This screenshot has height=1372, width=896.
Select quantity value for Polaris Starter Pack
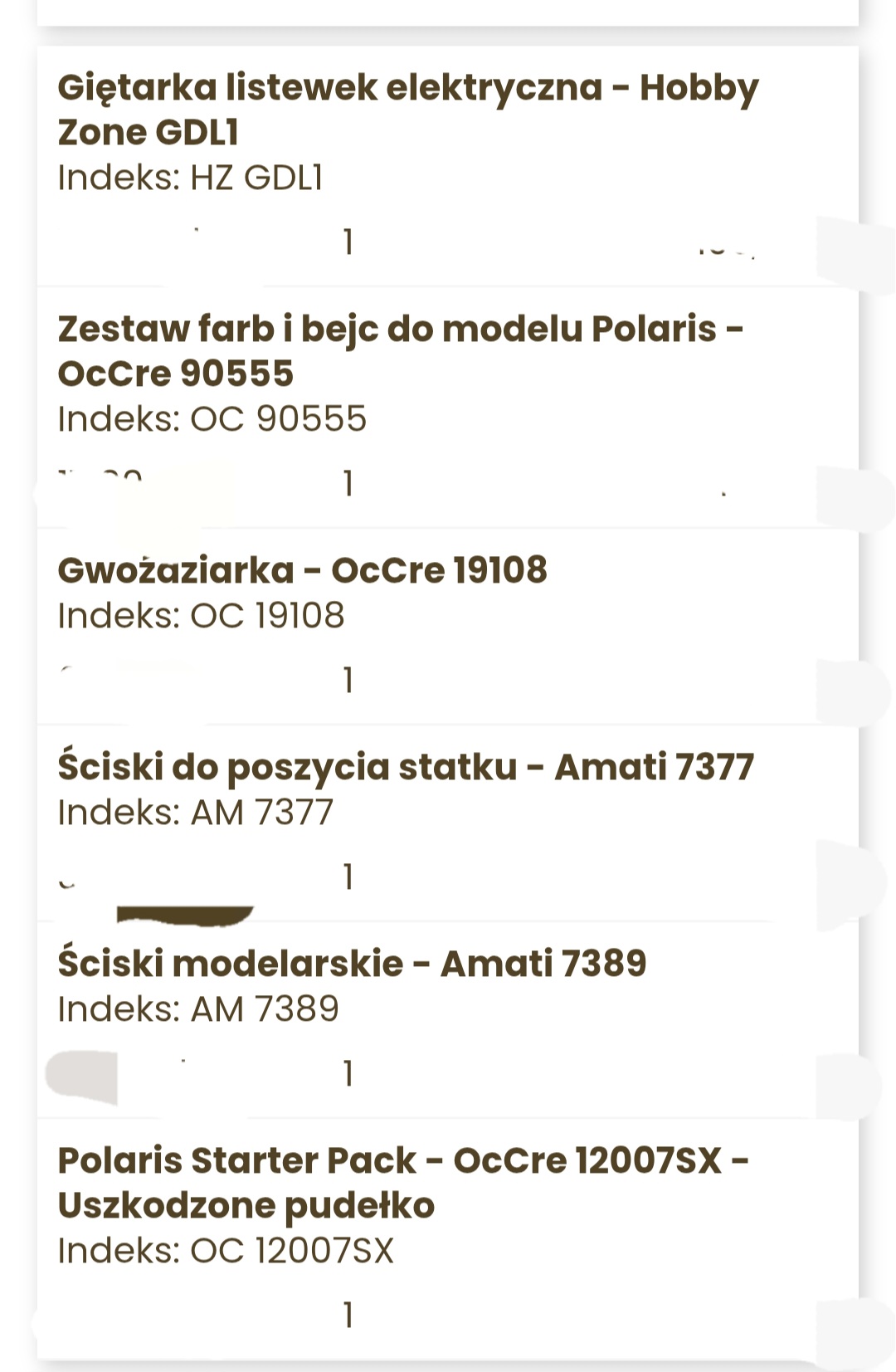coord(348,1316)
